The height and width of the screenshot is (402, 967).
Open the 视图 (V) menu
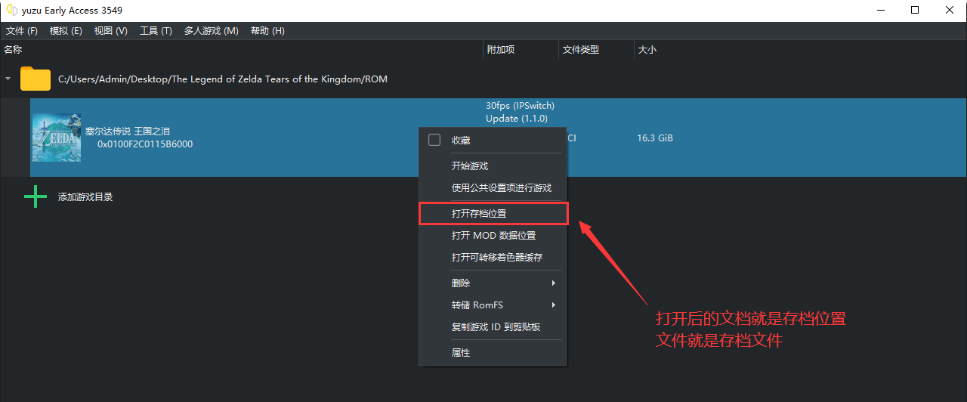(x=111, y=31)
